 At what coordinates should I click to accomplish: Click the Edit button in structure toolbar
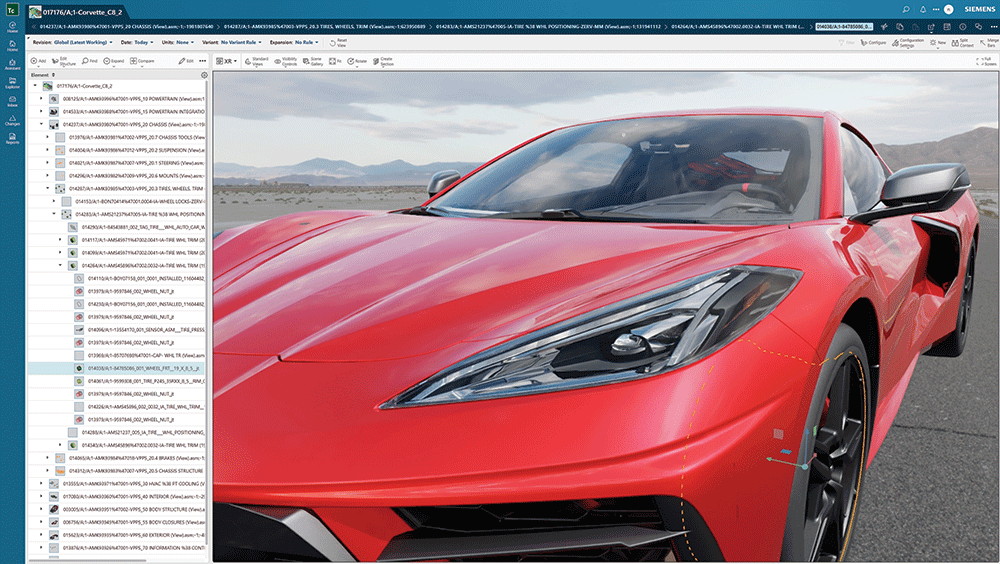[186, 61]
